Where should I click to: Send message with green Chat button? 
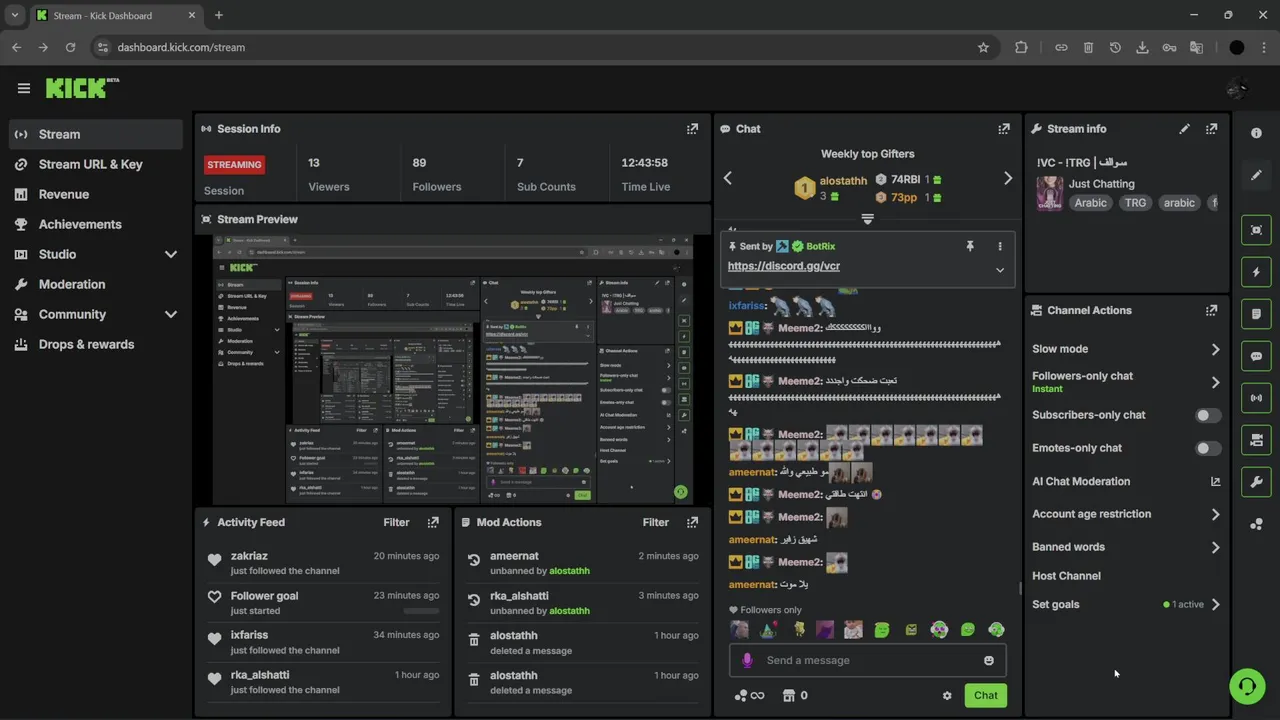point(986,696)
